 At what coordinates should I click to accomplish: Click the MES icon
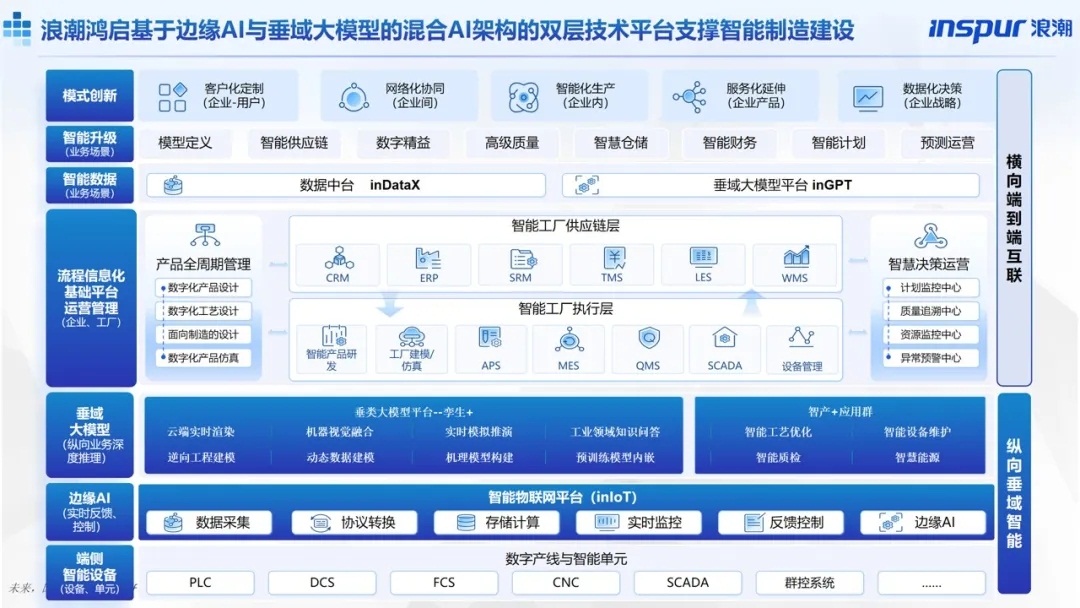pyautogui.click(x=569, y=340)
